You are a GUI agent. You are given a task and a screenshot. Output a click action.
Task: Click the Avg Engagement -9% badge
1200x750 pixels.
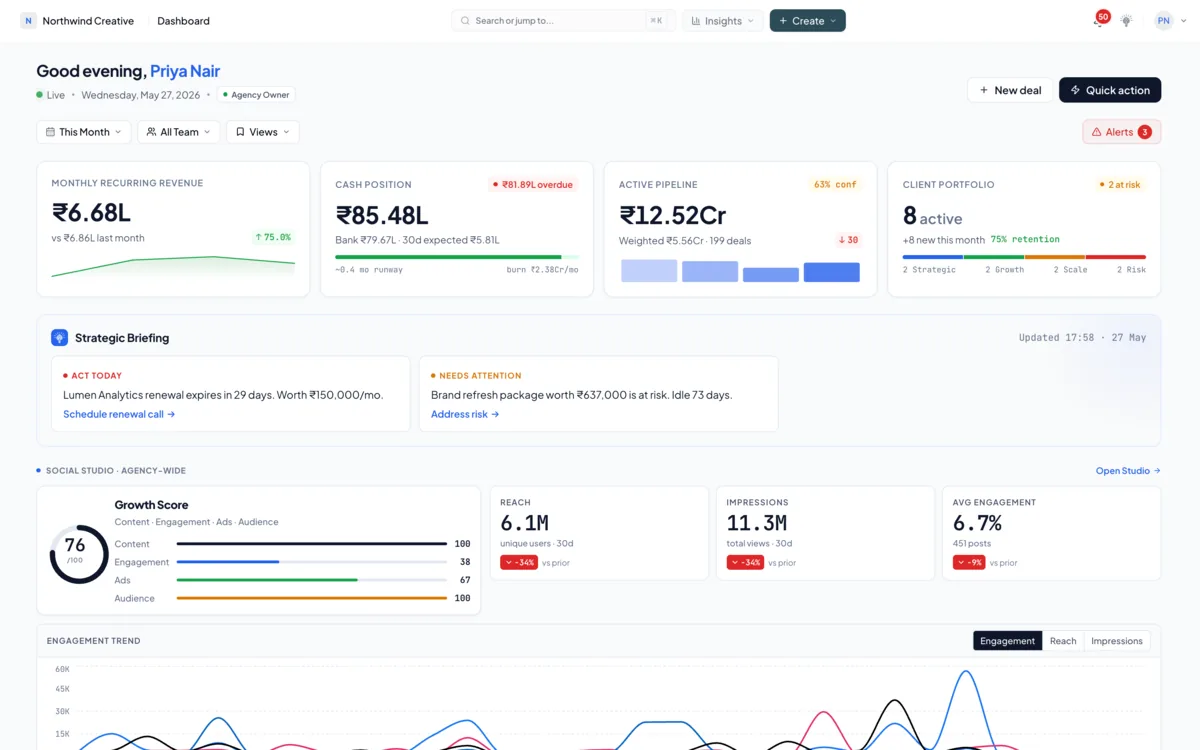969,563
